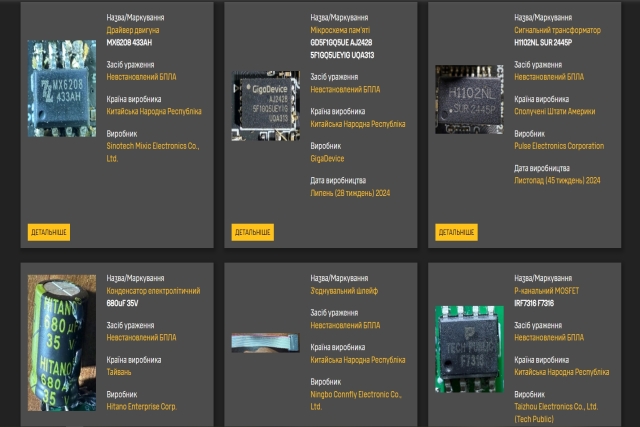
Task: Select 'З'єднувальний шлейф' component name
Action: click(344, 291)
